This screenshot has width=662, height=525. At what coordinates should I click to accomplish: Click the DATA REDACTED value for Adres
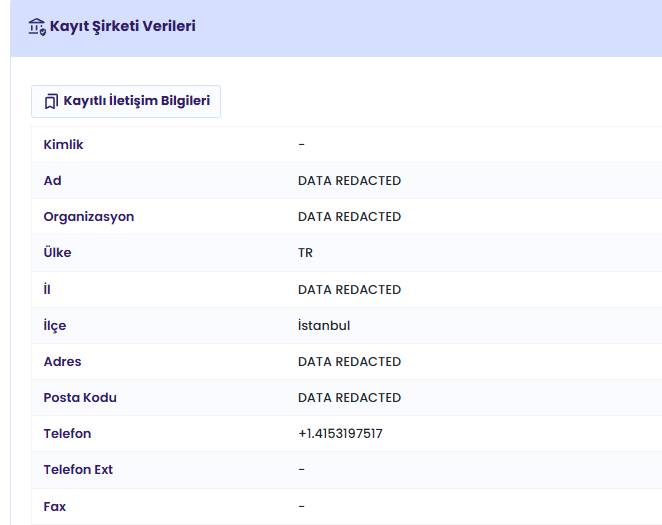(349, 362)
